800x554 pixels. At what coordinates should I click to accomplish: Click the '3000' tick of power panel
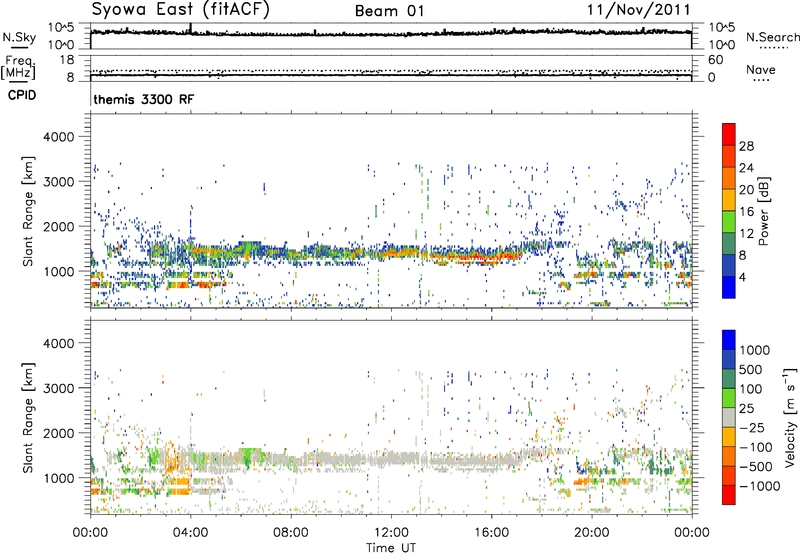pyautogui.click(x=58, y=182)
